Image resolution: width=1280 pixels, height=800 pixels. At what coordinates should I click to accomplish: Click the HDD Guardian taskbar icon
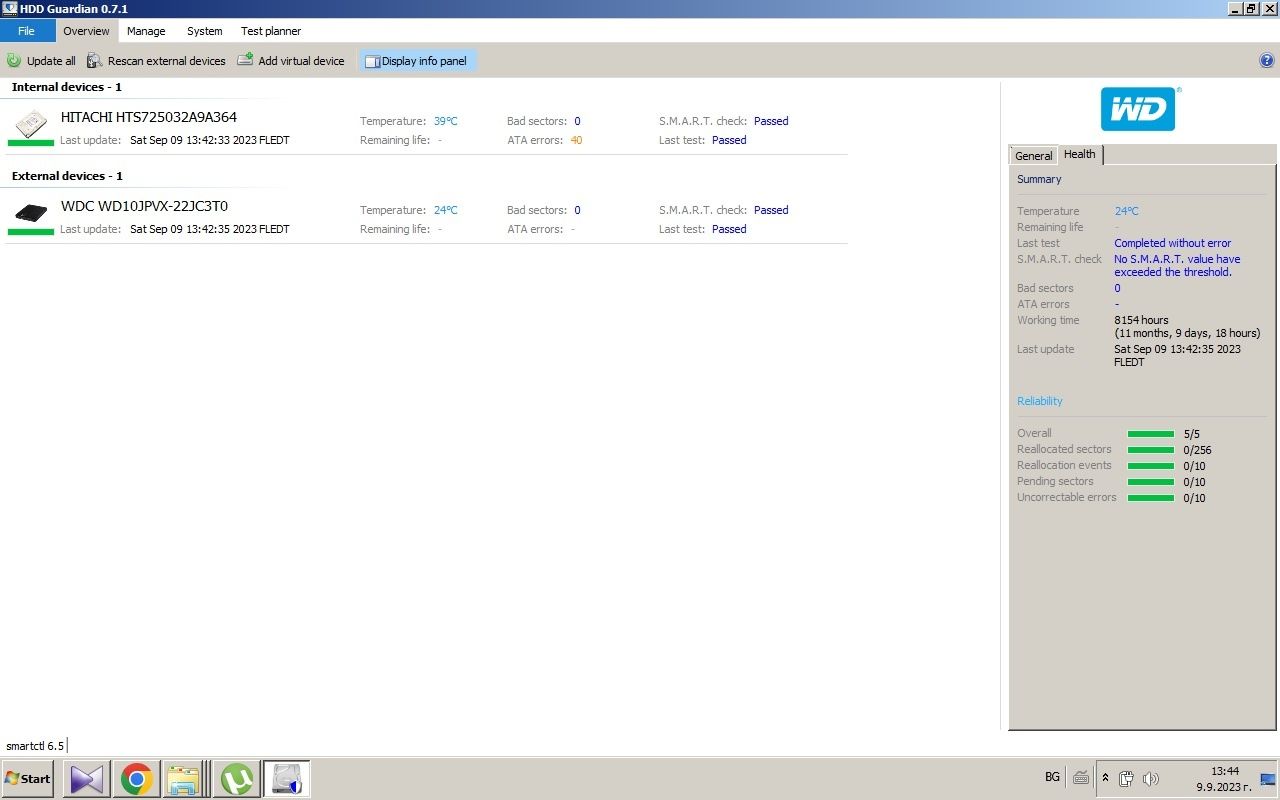[287, 778]
